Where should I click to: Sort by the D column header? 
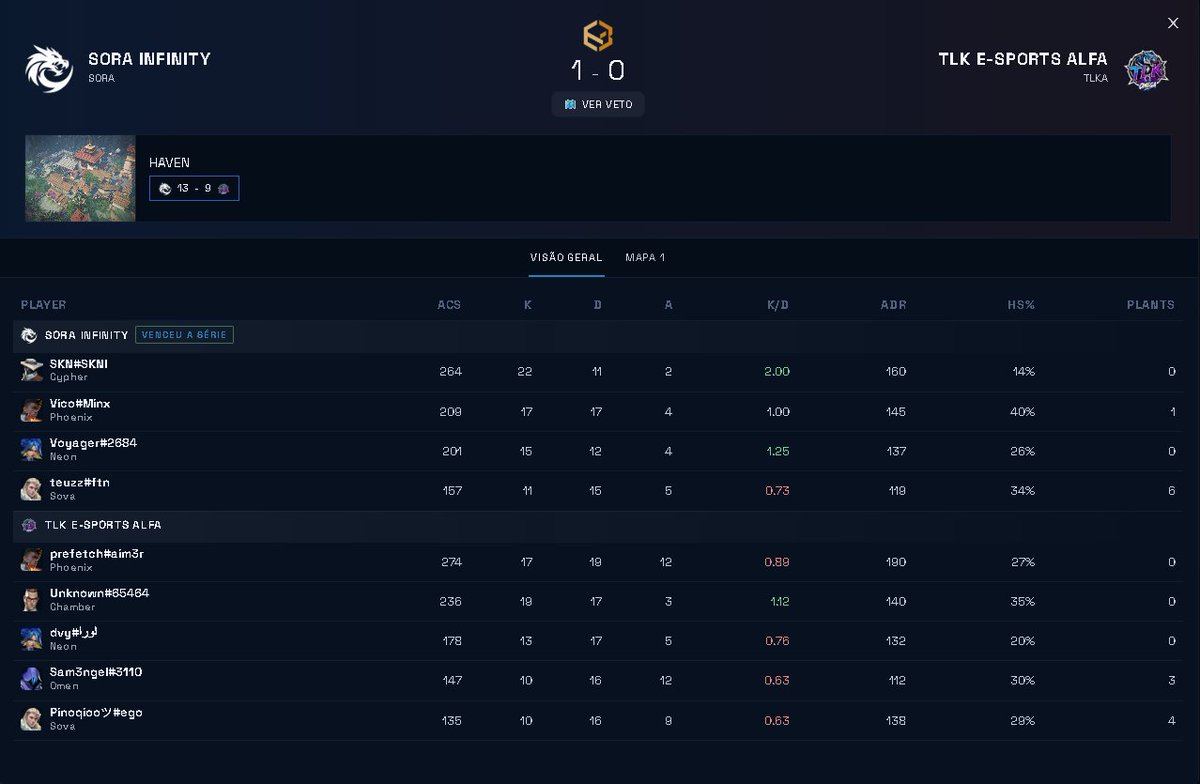pyautogui.click(x=598, y=305)
